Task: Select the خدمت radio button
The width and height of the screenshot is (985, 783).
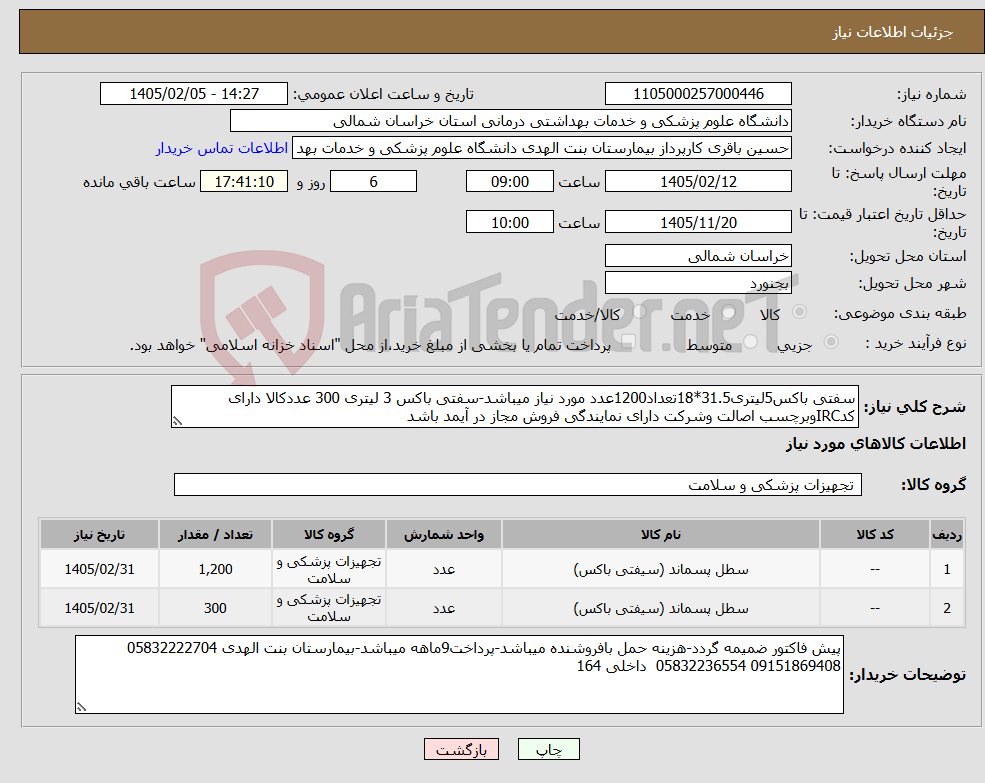Action: (729, 312)
